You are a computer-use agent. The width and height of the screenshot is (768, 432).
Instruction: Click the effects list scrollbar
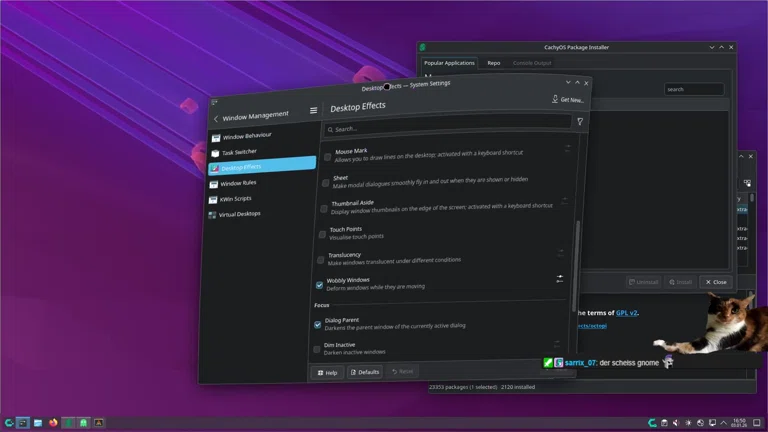pos(576,264)
